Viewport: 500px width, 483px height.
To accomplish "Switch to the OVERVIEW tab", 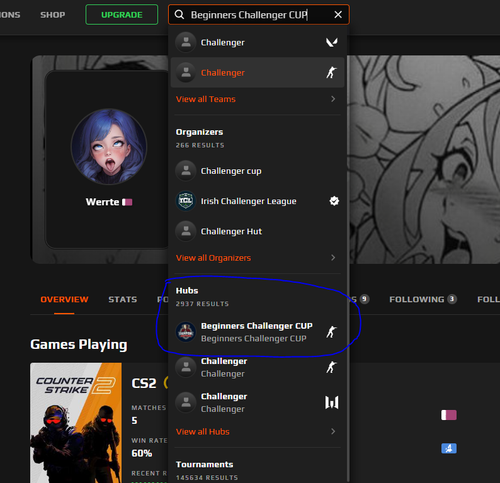I will 64,299.
